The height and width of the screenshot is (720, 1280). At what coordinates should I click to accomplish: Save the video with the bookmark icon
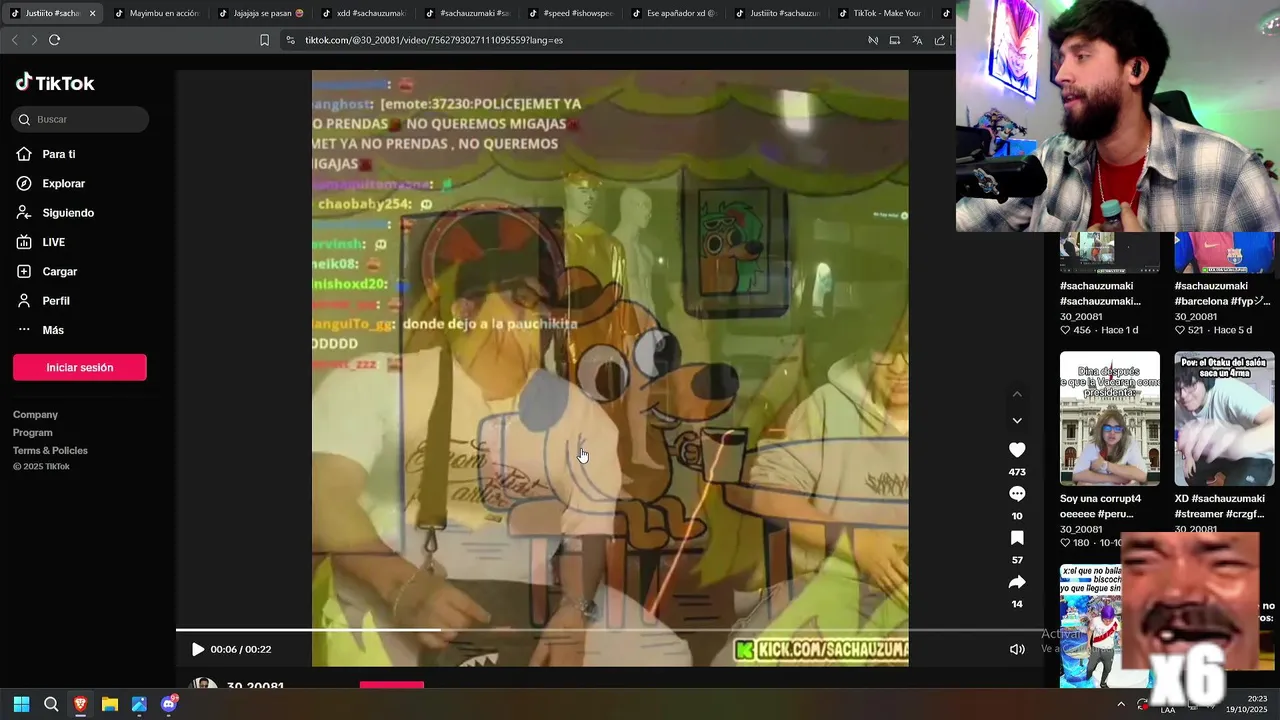(1017, 538)
